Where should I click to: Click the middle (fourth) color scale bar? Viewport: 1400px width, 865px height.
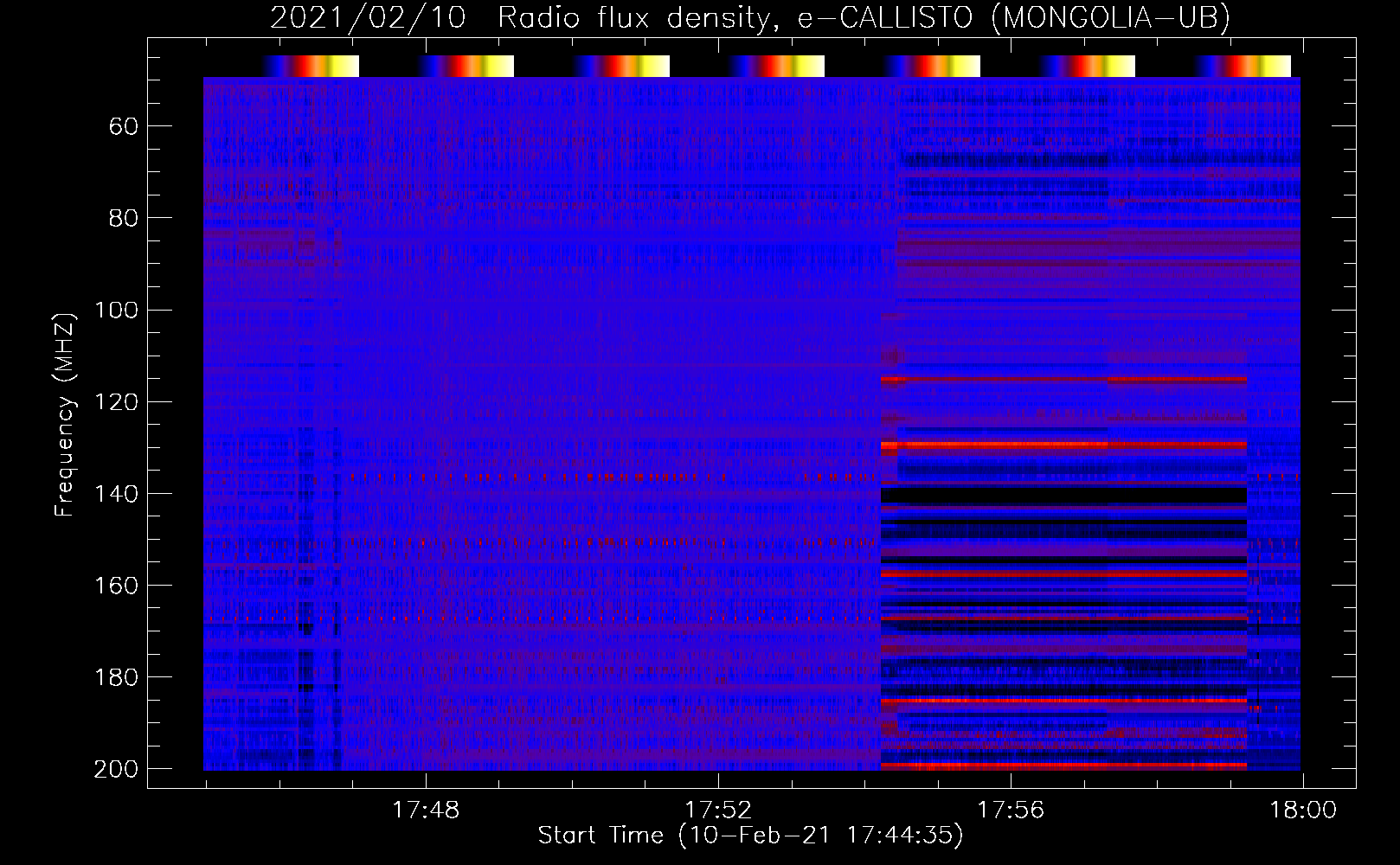[776, 66]
